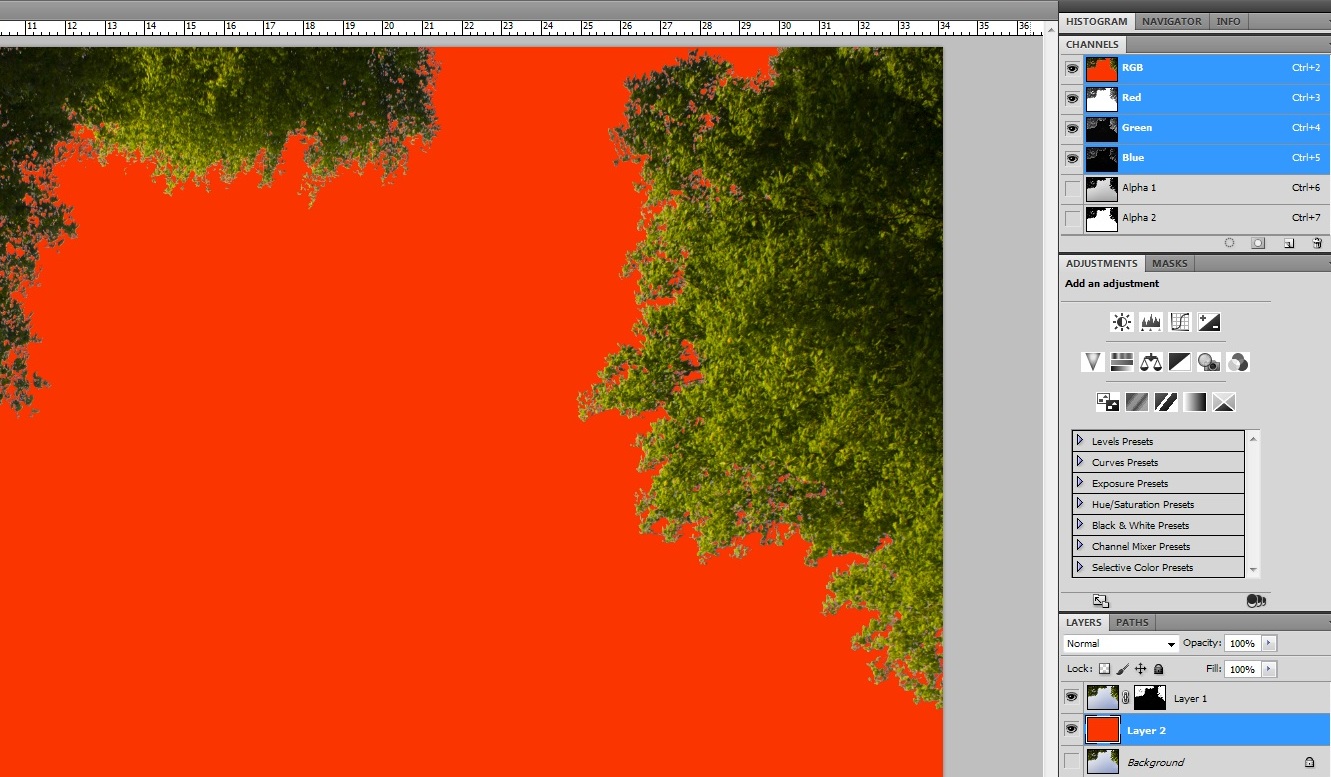Image resolution: width=1331 pixels, height=777 pixels.
Task: Hide the Blue channel
Action: 1073,158
